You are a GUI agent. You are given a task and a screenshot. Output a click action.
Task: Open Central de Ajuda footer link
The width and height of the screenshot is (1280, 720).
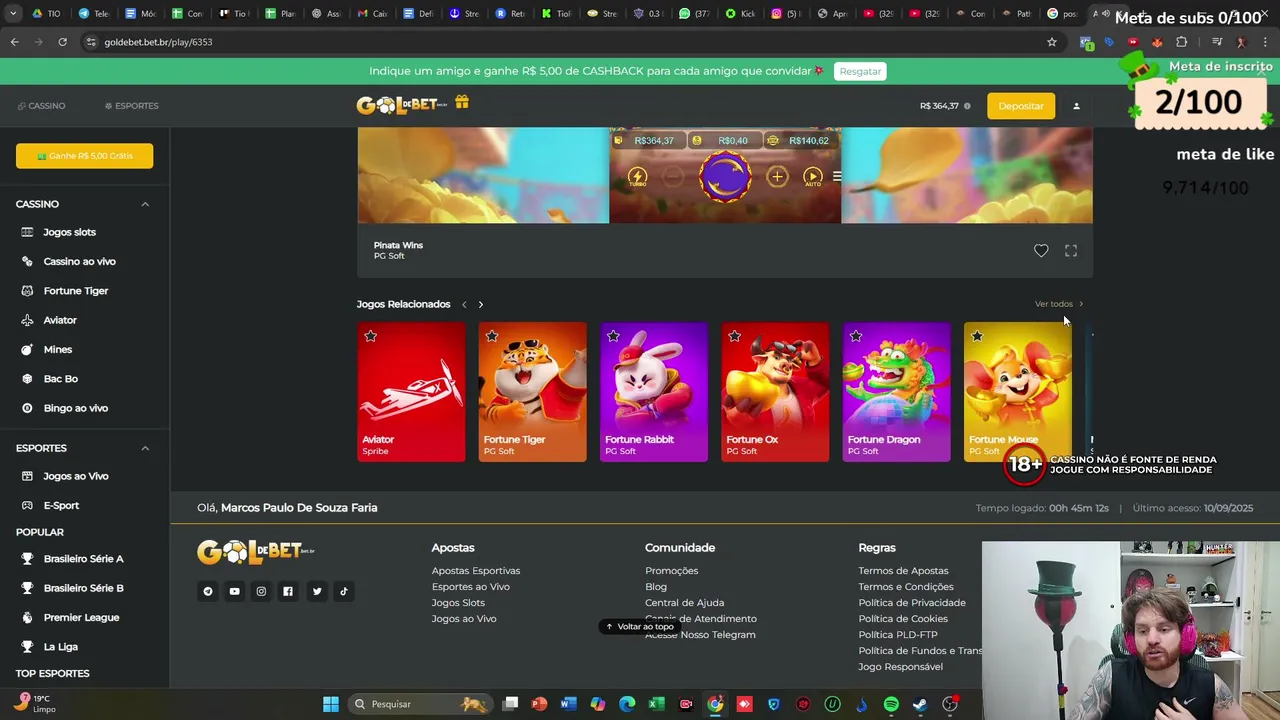click(684, 603)
